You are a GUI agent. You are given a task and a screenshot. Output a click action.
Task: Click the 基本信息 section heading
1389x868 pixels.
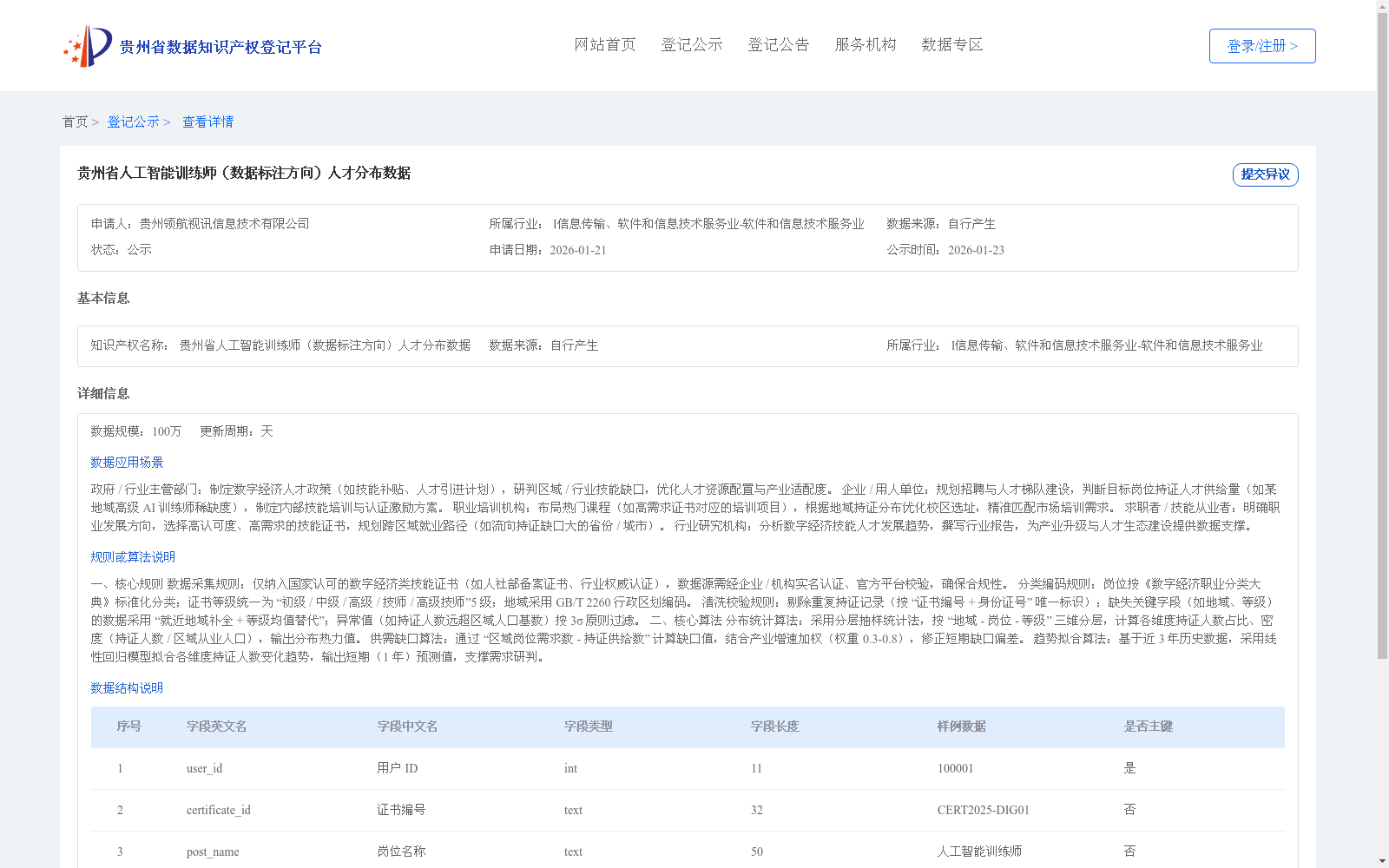103,299
